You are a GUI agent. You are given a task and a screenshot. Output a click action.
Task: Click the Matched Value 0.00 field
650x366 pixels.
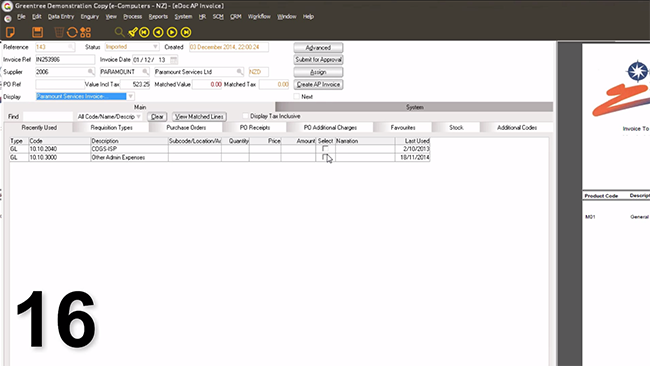pyautogui.click(x=207, y=84)
